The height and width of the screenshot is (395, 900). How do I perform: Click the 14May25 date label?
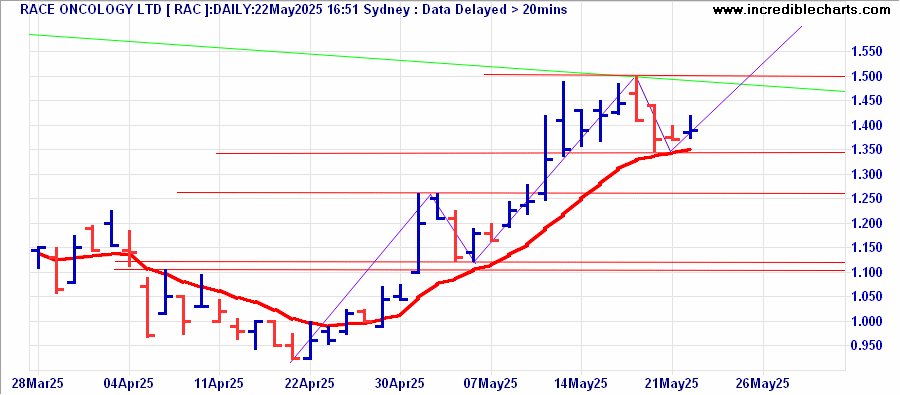pyautogui.click(x=581, y=382)
